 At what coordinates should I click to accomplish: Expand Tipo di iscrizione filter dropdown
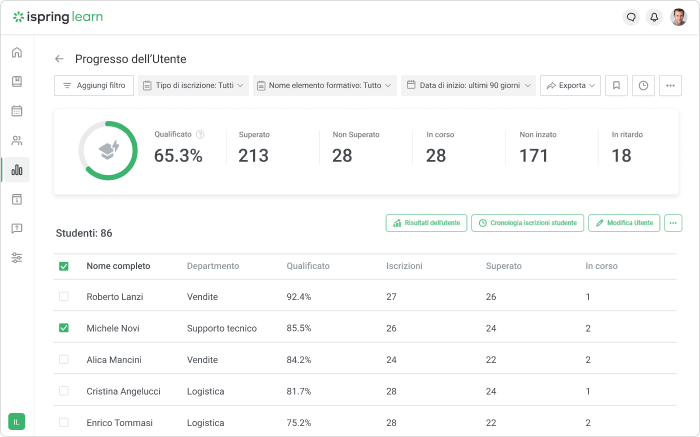pyautogui.click(x=193, y=86)
